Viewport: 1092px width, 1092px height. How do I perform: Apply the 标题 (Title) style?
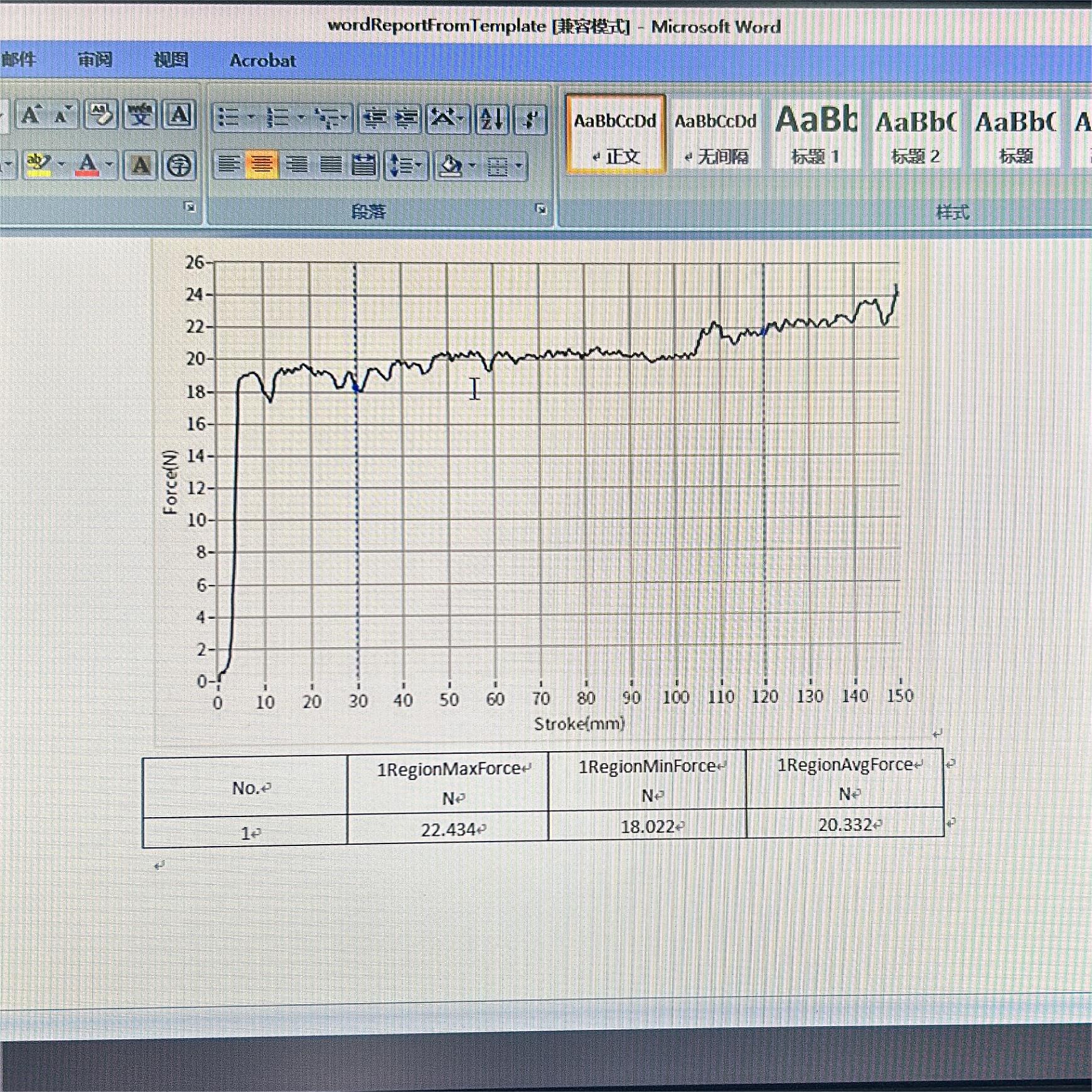(x=1016, y=136)
